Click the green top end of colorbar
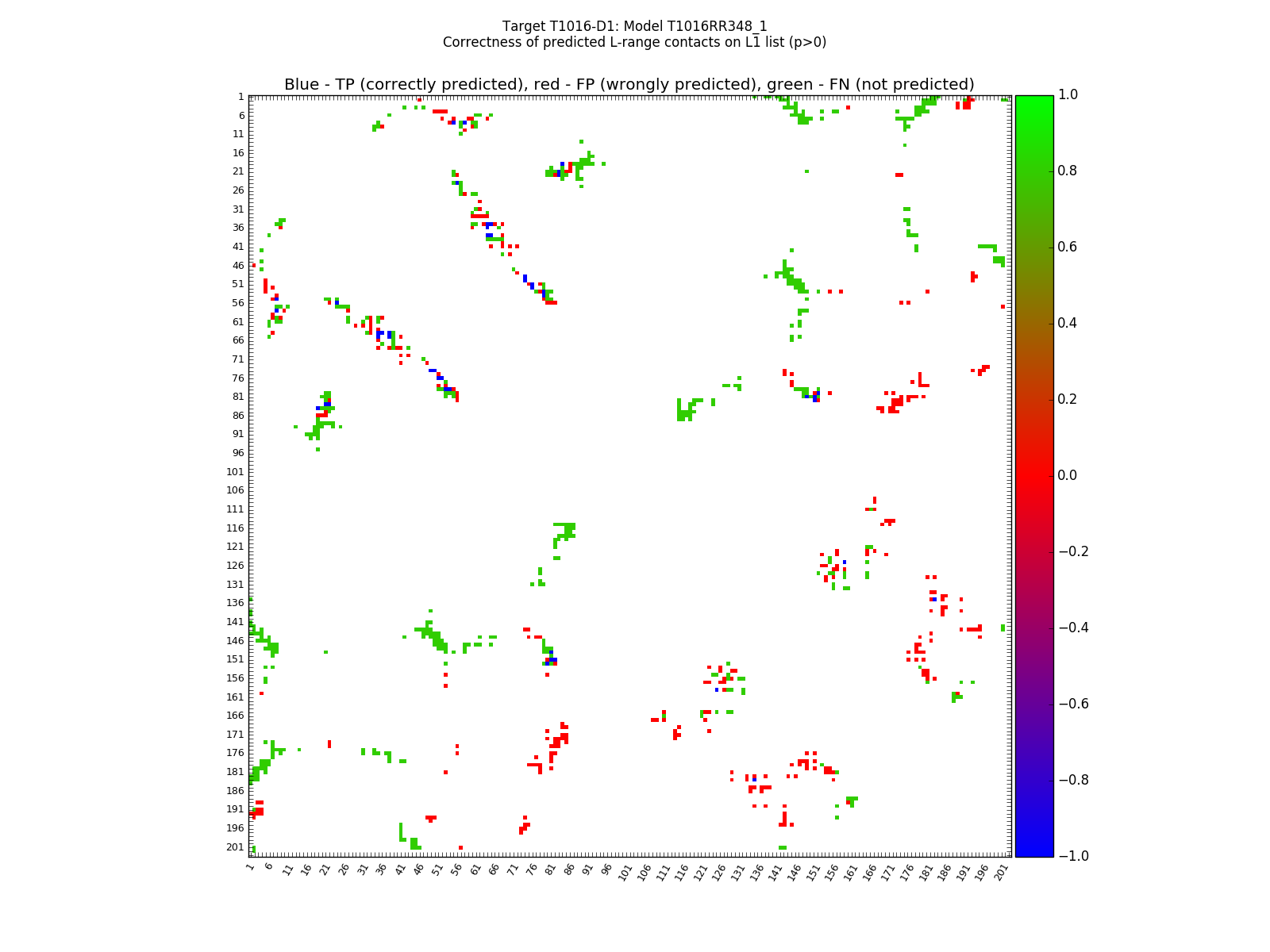Viewport: 1270px width, 952px height. 1033,99
